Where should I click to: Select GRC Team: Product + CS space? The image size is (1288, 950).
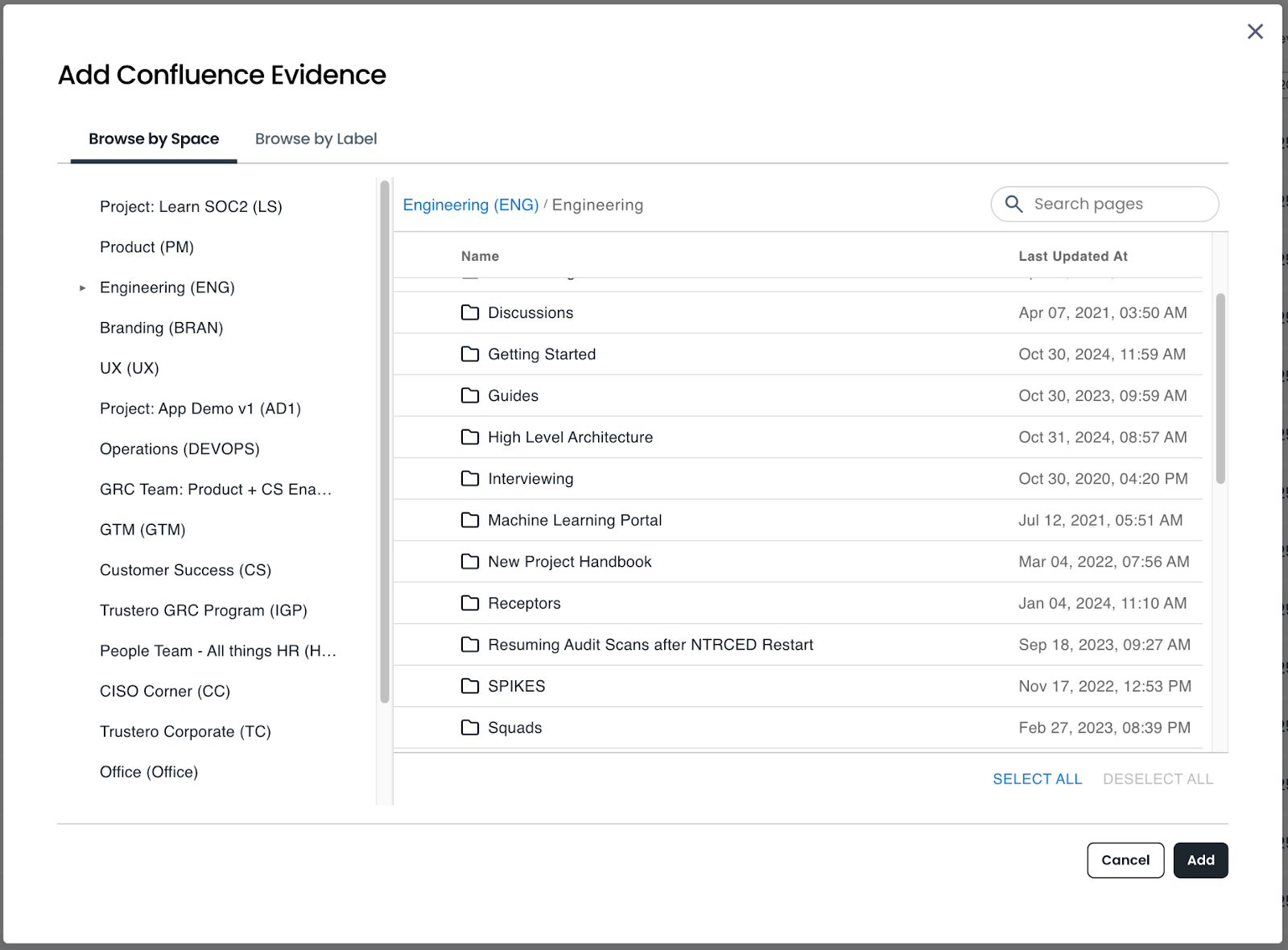(x=216, y=489)
